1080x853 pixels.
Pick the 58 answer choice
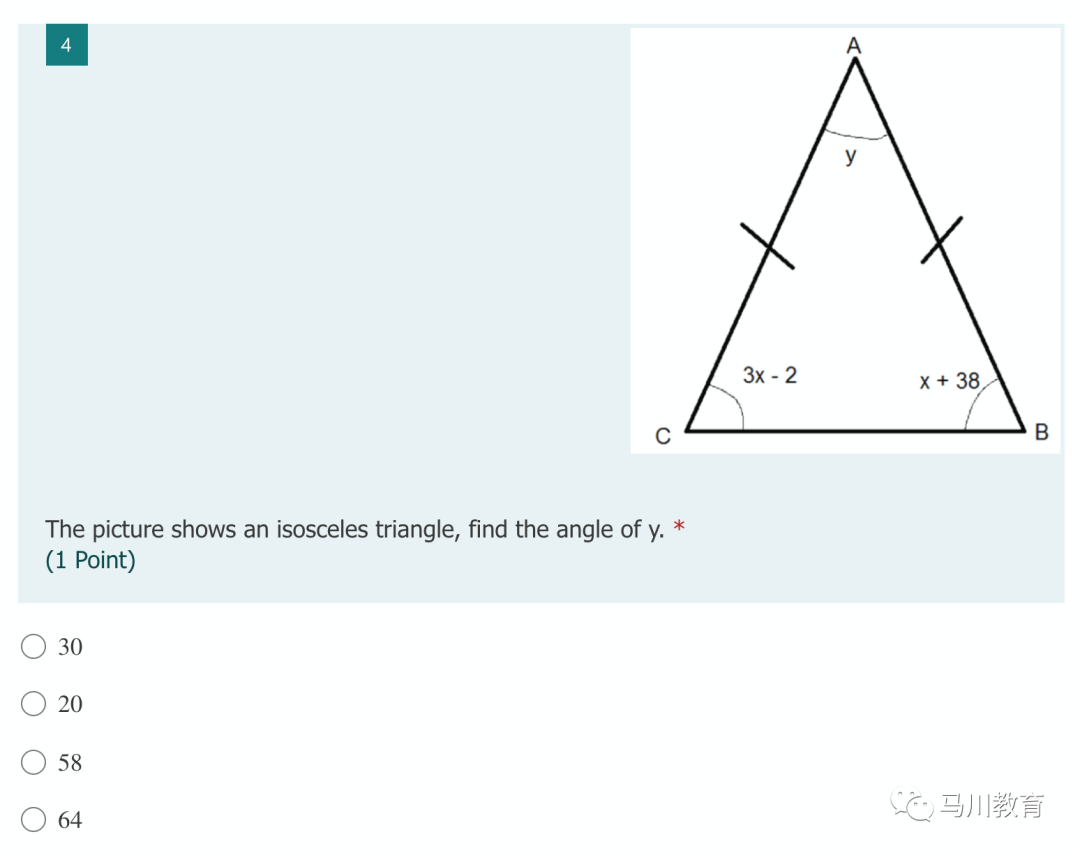34,763
